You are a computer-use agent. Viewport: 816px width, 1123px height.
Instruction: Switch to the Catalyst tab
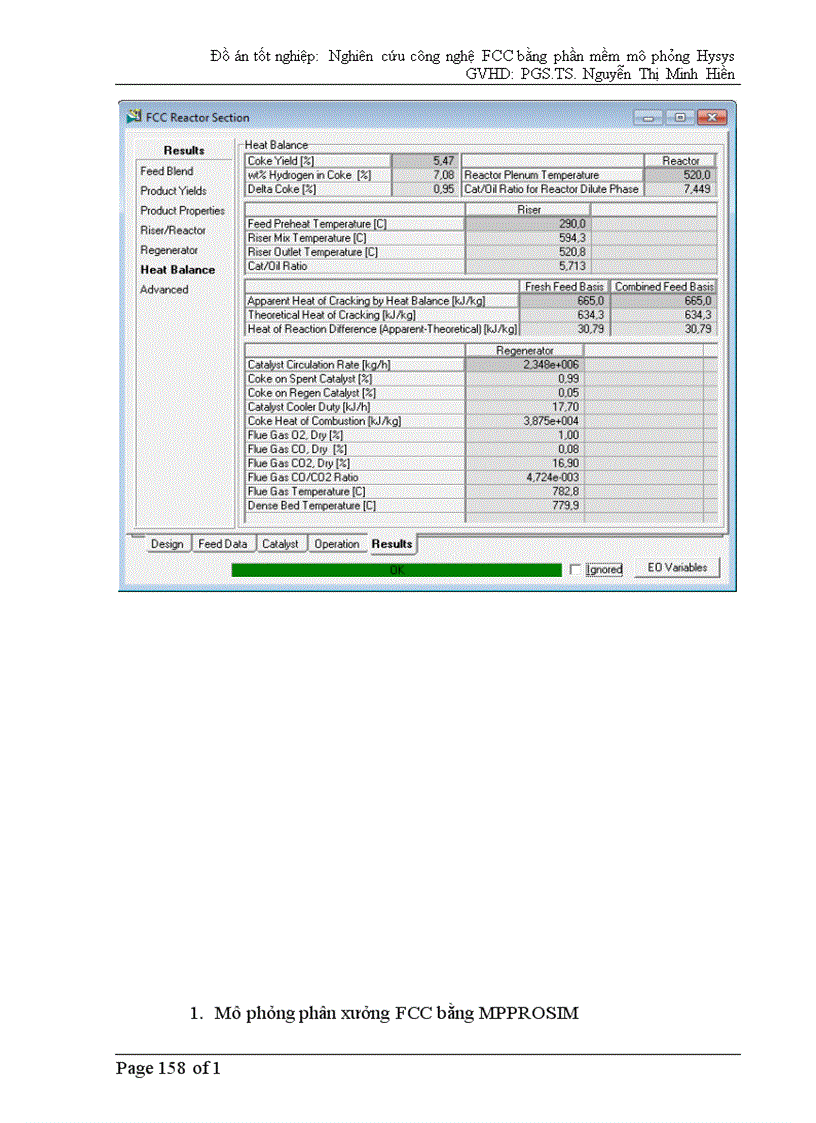pos(281,543)
